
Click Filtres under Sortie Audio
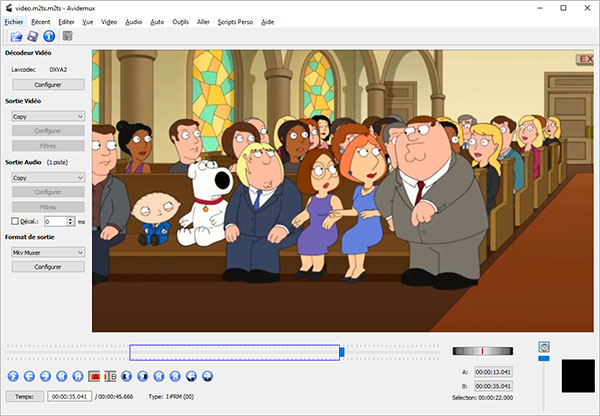click(x=48, y=207)
